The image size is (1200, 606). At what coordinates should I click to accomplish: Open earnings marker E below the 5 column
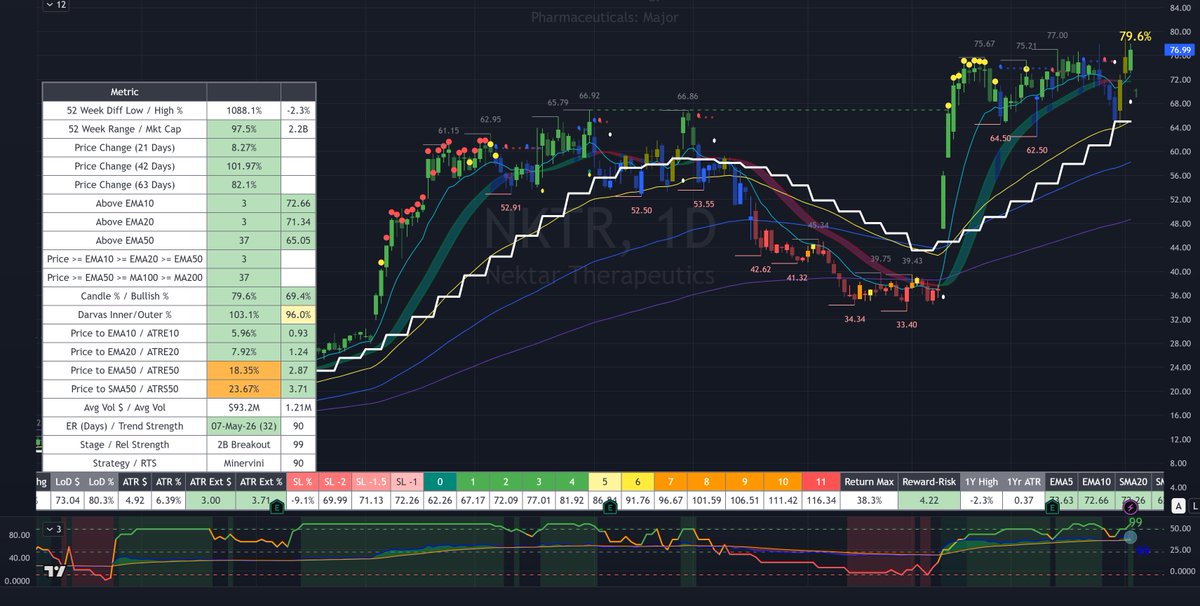(x=610, y=509)
